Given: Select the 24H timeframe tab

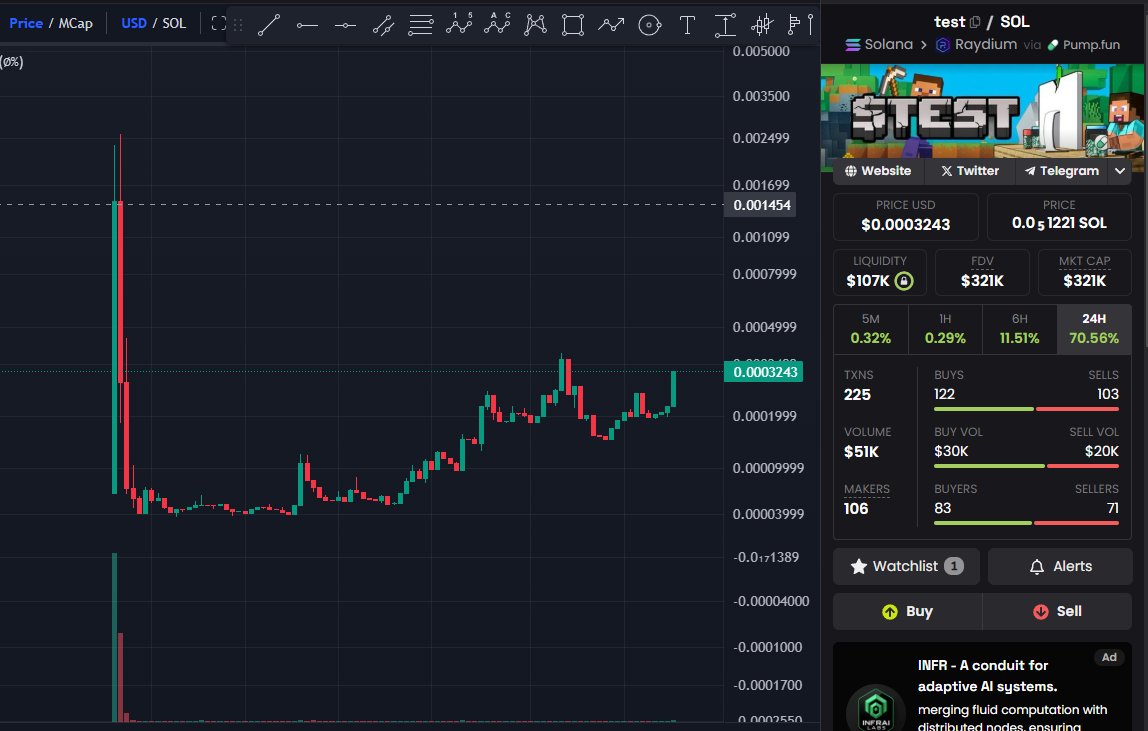Looking at the screenshot, I should [x=1095, y=329].
